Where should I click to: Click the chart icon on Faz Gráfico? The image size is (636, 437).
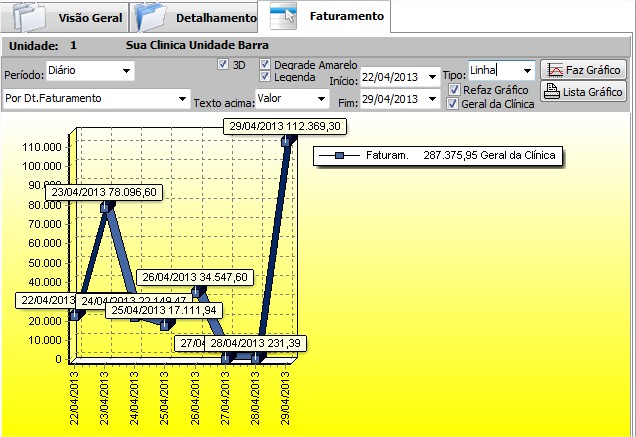(x=555, y=70)
